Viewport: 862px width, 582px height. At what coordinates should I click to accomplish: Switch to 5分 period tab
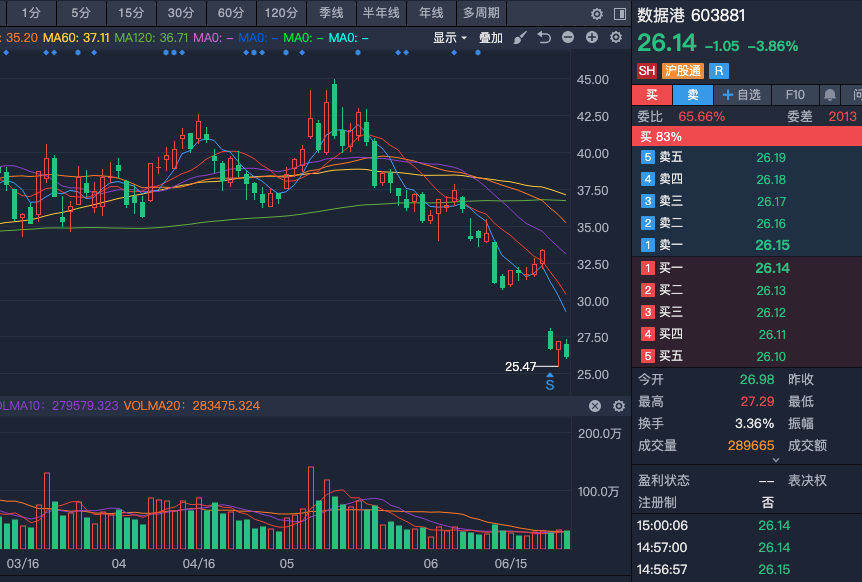pyautogui.click(x=81, y=13)
